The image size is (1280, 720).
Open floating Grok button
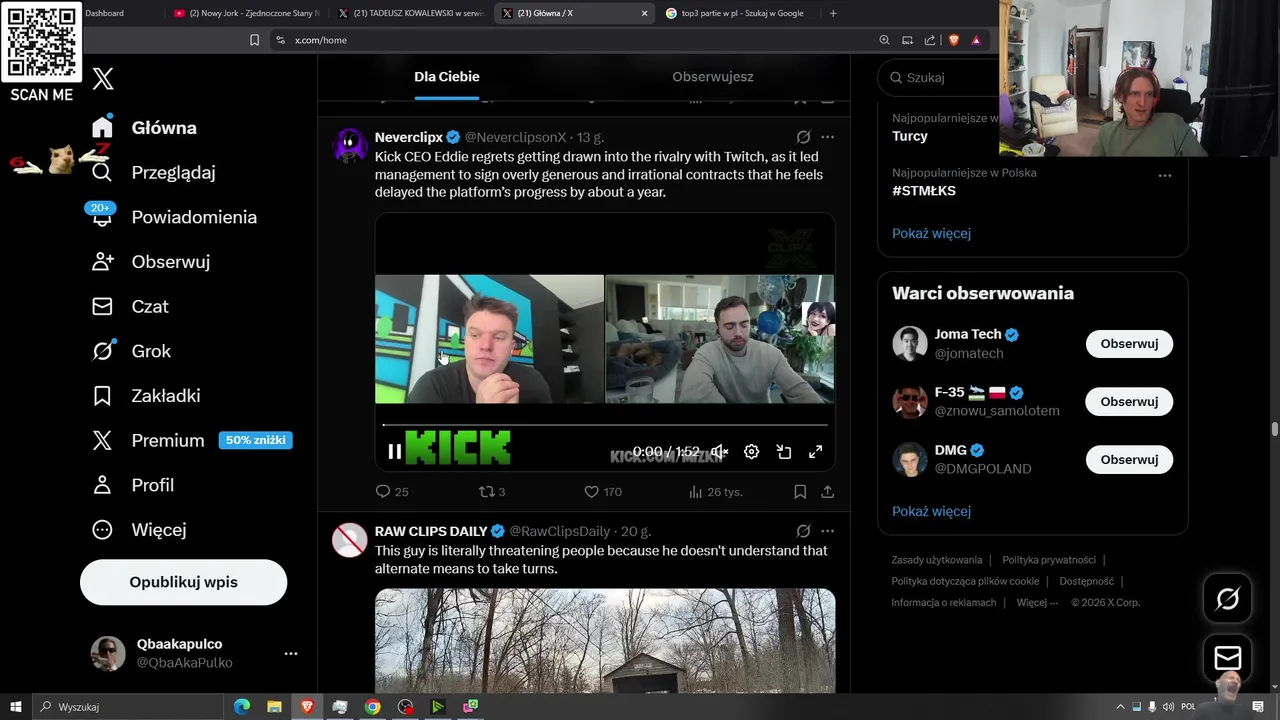point(1227,599)
